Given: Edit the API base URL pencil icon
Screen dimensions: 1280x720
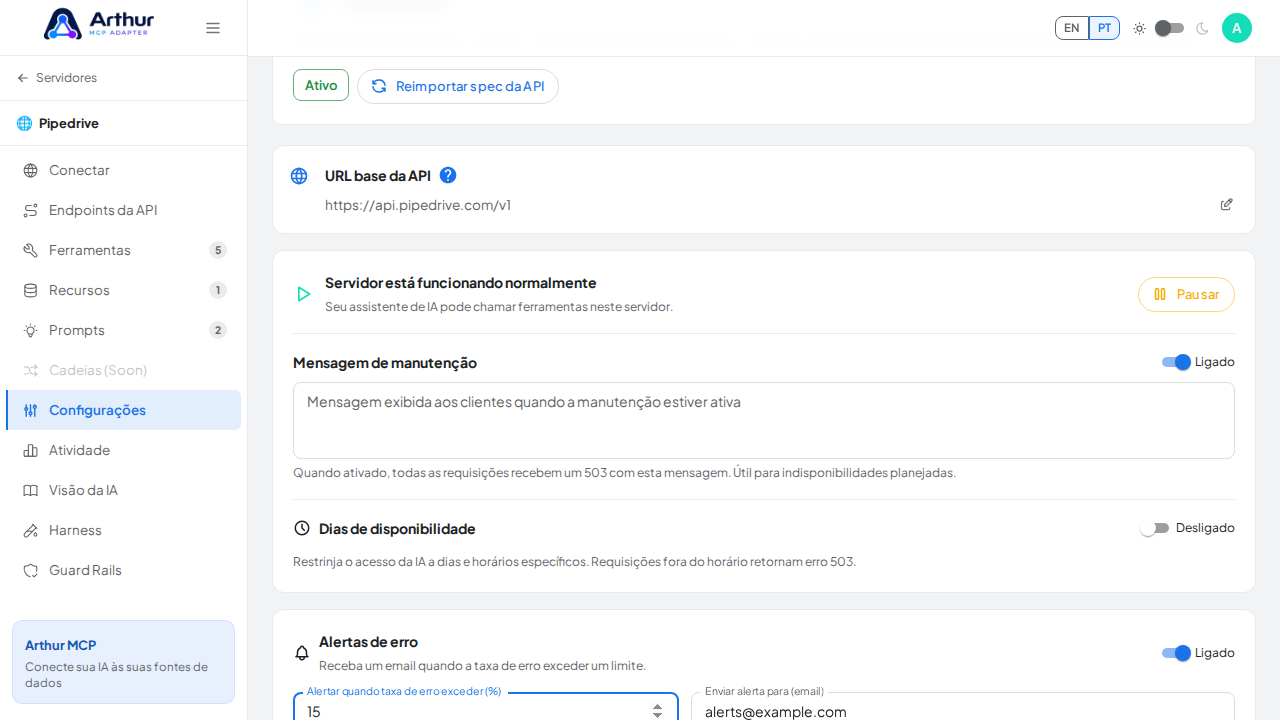Looking at the screenshot, I should pyautogui.click(x=1226, y=204).
